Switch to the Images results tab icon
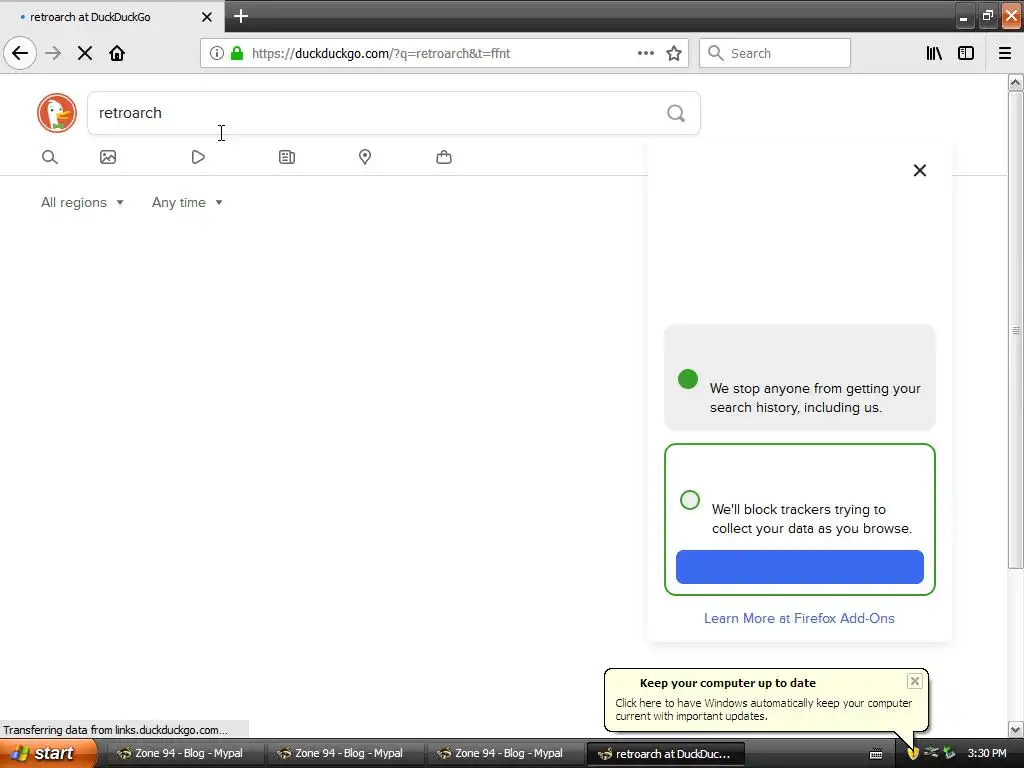The width and height of the screenshot is (1024, 768). point(108,157)
